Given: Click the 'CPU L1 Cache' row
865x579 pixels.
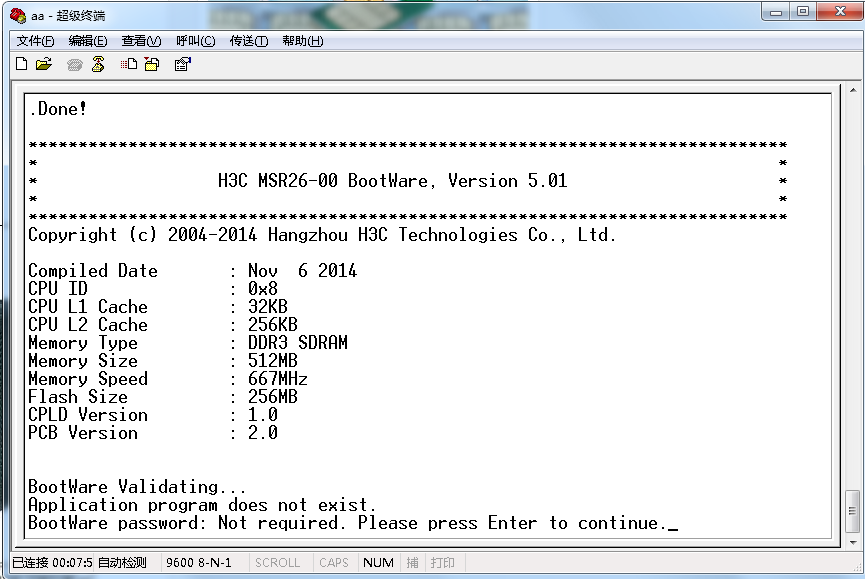Looking at the screenshot, I should point(158,307).
